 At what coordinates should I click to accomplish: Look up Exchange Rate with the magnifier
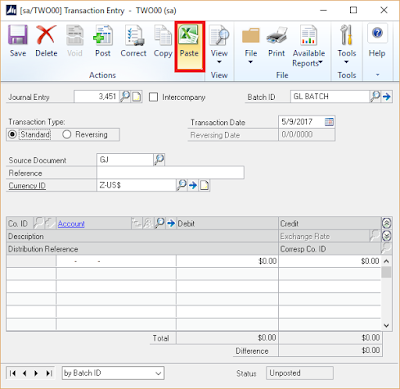point(375,236)
